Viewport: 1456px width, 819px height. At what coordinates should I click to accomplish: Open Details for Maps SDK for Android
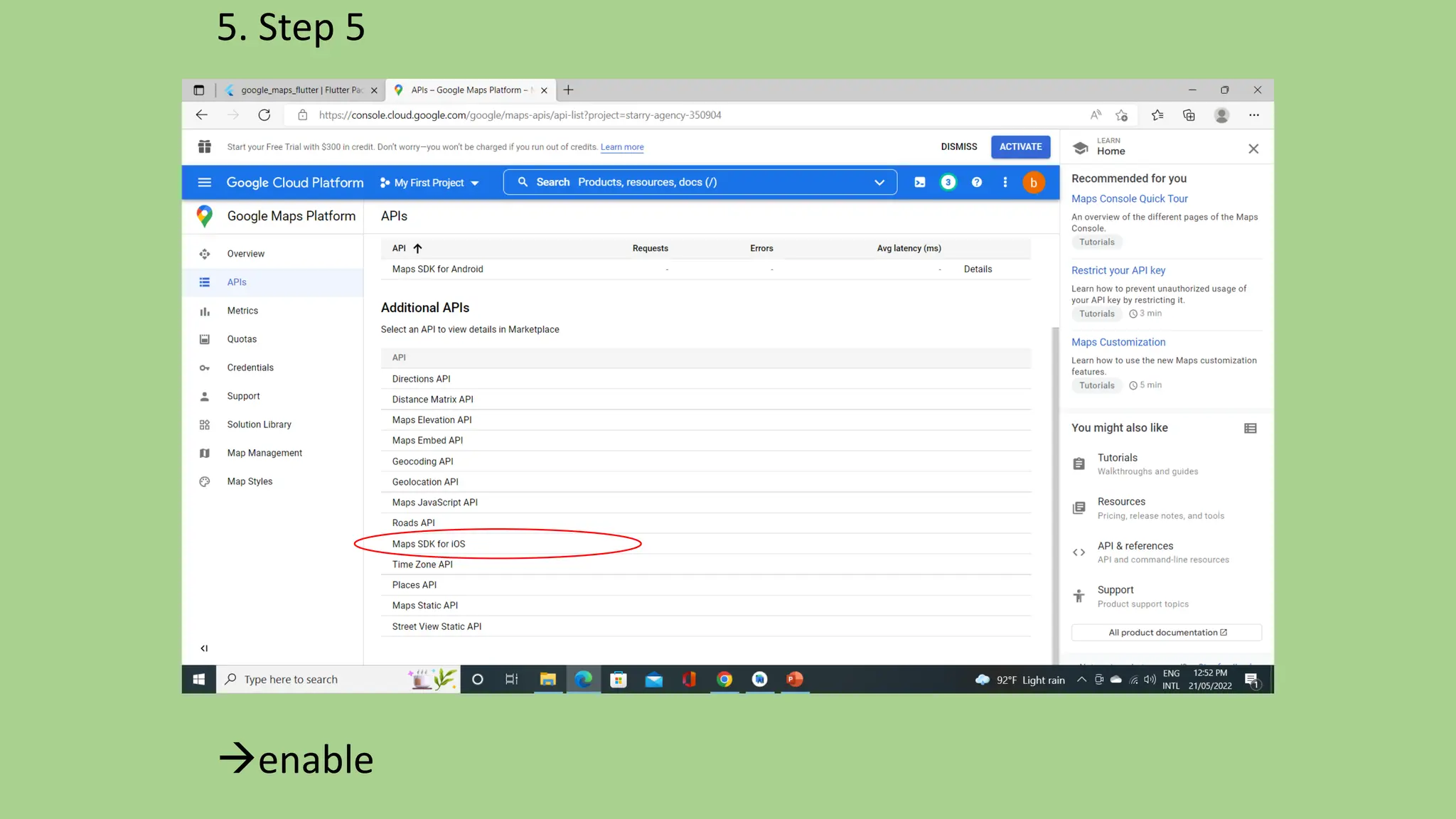[978, 269]
